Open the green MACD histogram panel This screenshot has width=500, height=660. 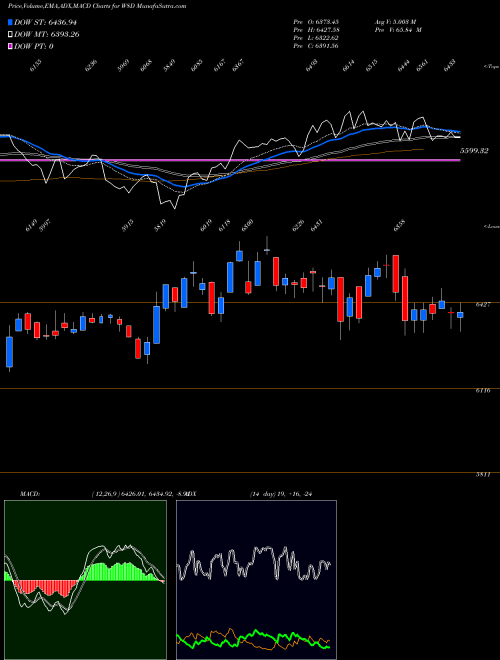[85, 580]
